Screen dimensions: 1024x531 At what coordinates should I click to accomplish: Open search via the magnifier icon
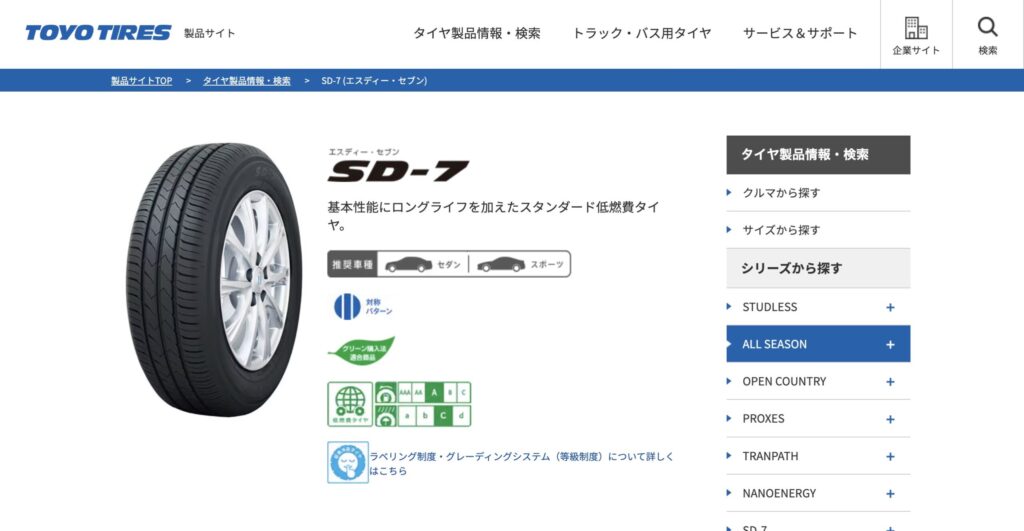[987, 27]
